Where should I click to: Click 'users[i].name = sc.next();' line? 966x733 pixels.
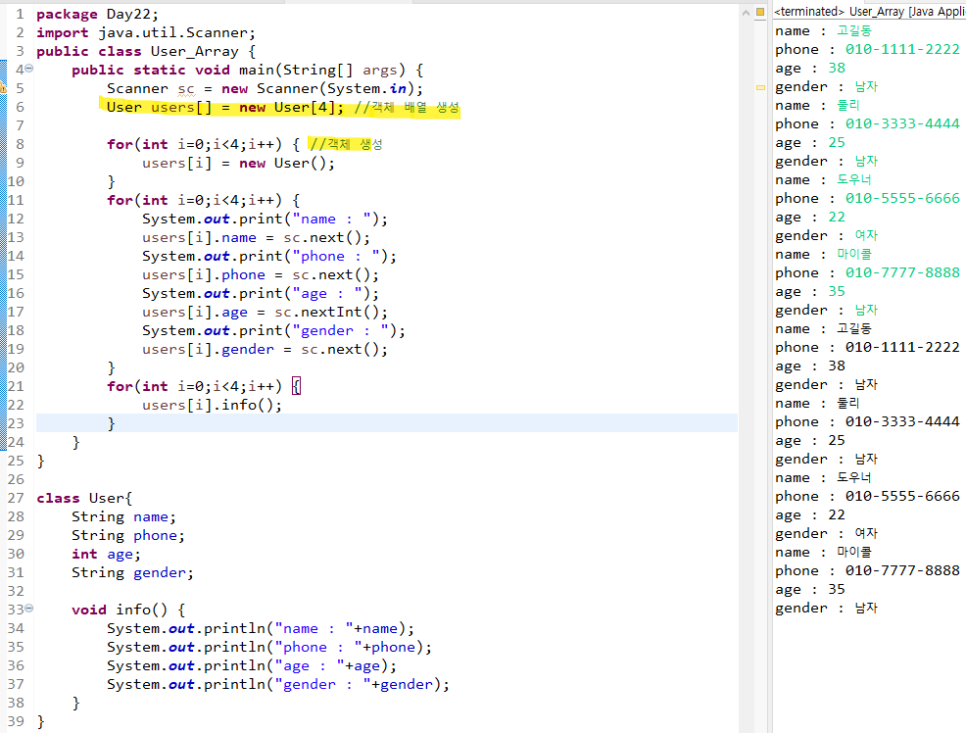[256, 238]
